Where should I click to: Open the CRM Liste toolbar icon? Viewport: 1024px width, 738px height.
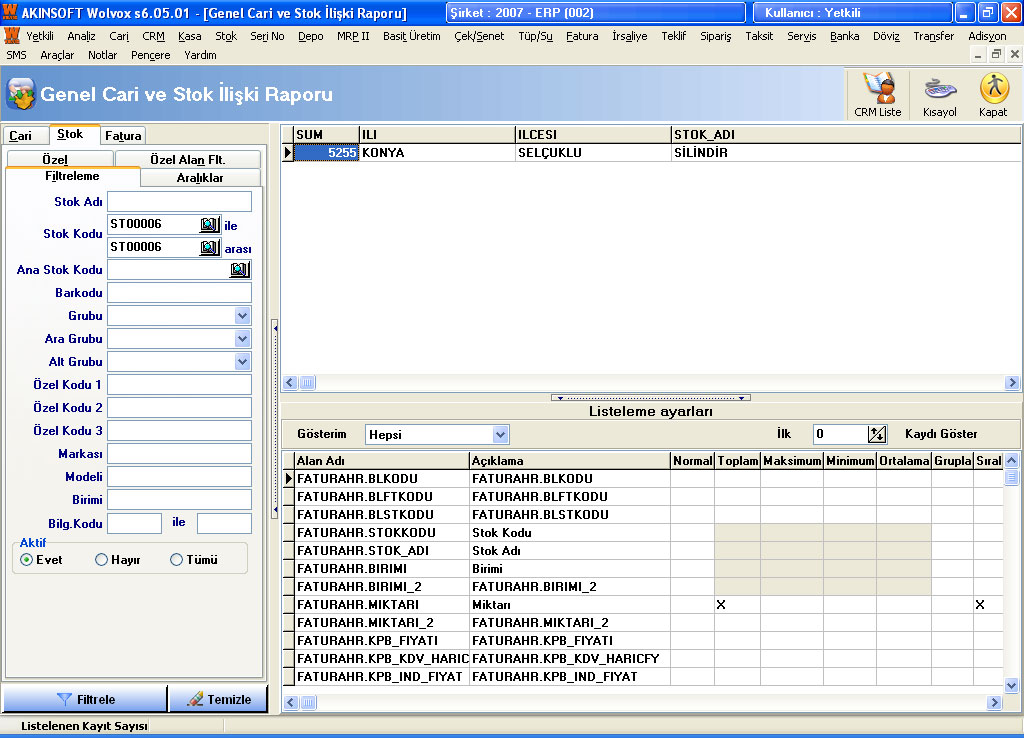coord(877,94)
